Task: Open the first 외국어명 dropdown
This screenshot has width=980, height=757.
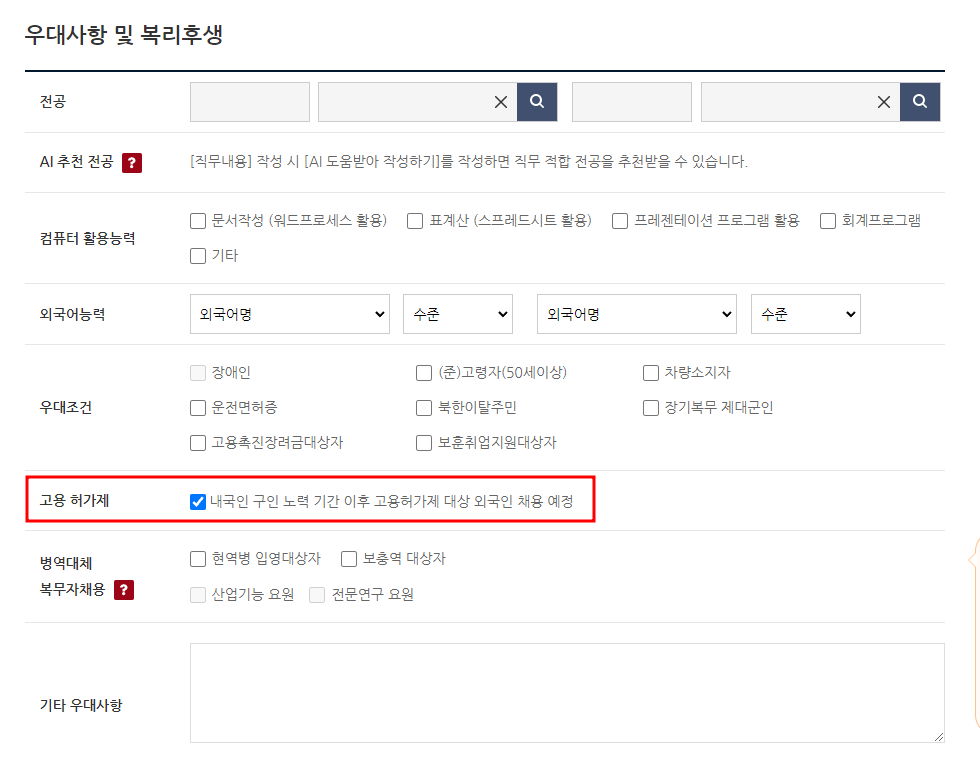Action: (289, 313)
